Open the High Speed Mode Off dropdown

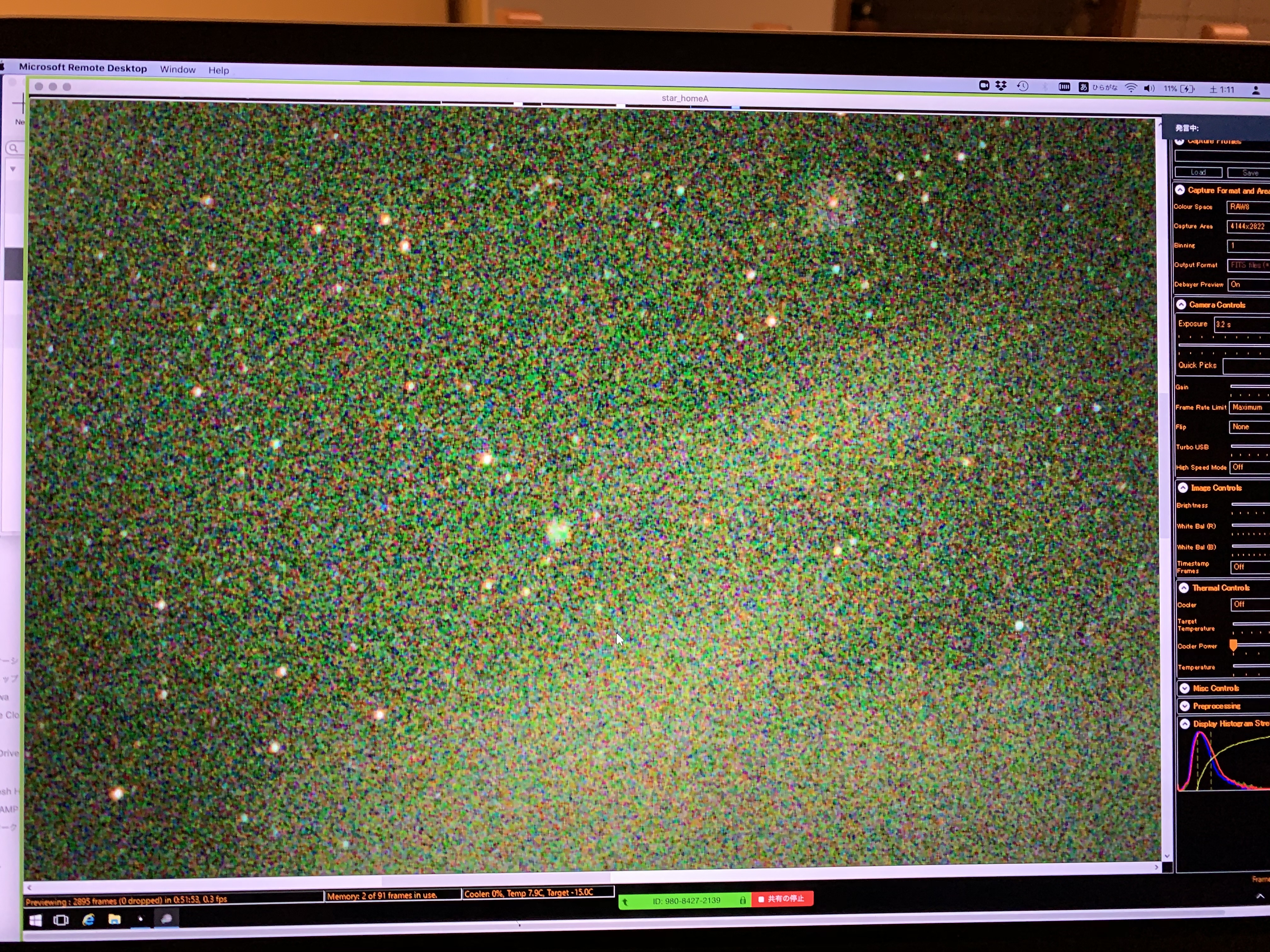click(x=1249, y=468)
